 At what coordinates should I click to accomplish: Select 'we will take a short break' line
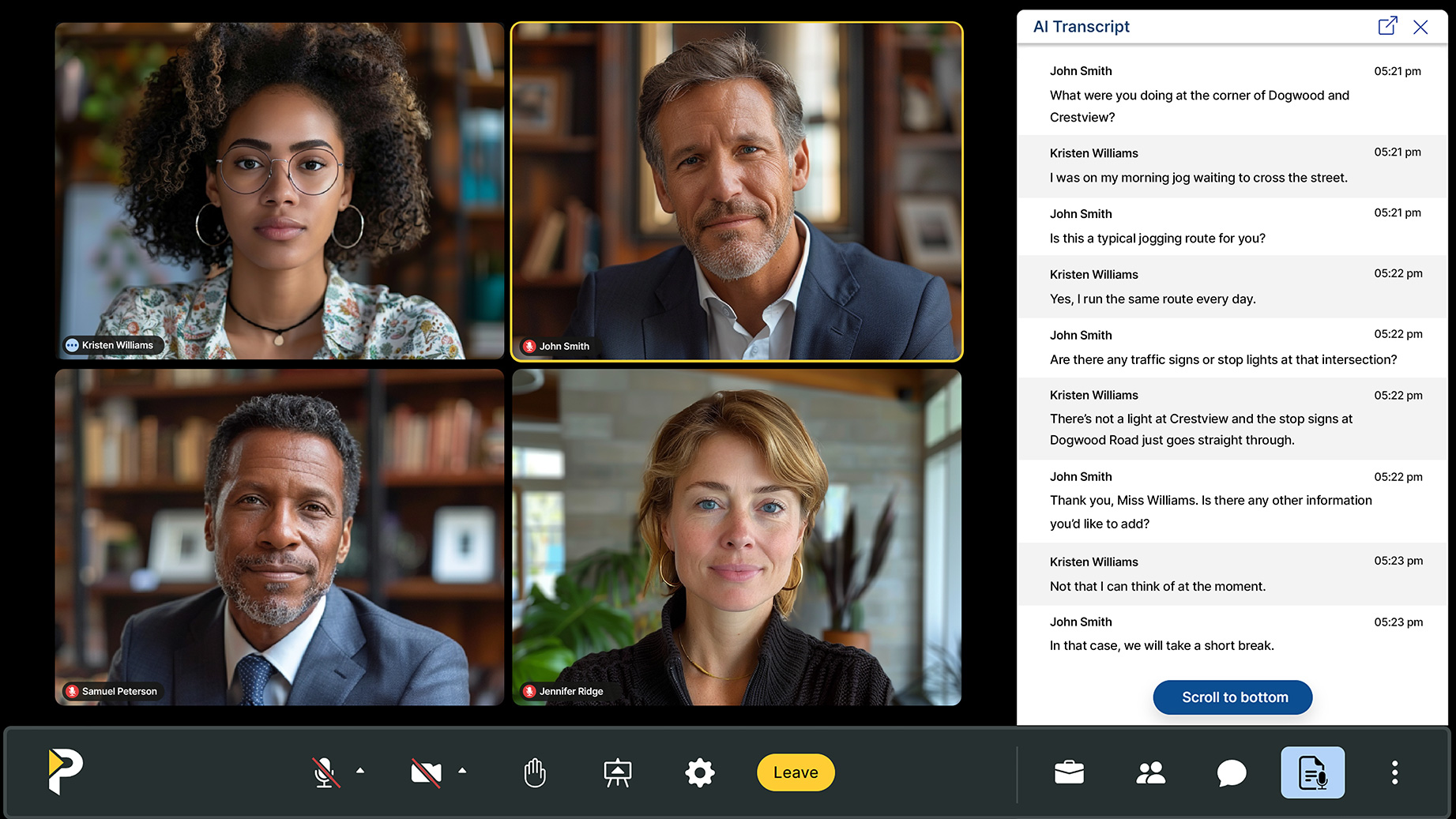click(1161, 645)
